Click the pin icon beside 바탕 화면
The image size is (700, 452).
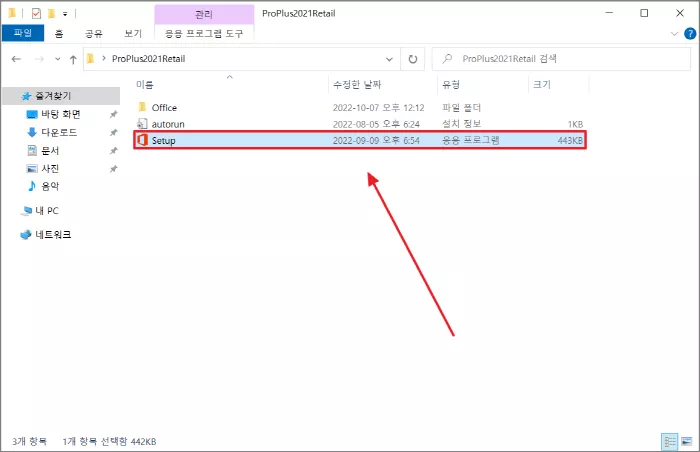pyautogui.click(x=113, y=114)
